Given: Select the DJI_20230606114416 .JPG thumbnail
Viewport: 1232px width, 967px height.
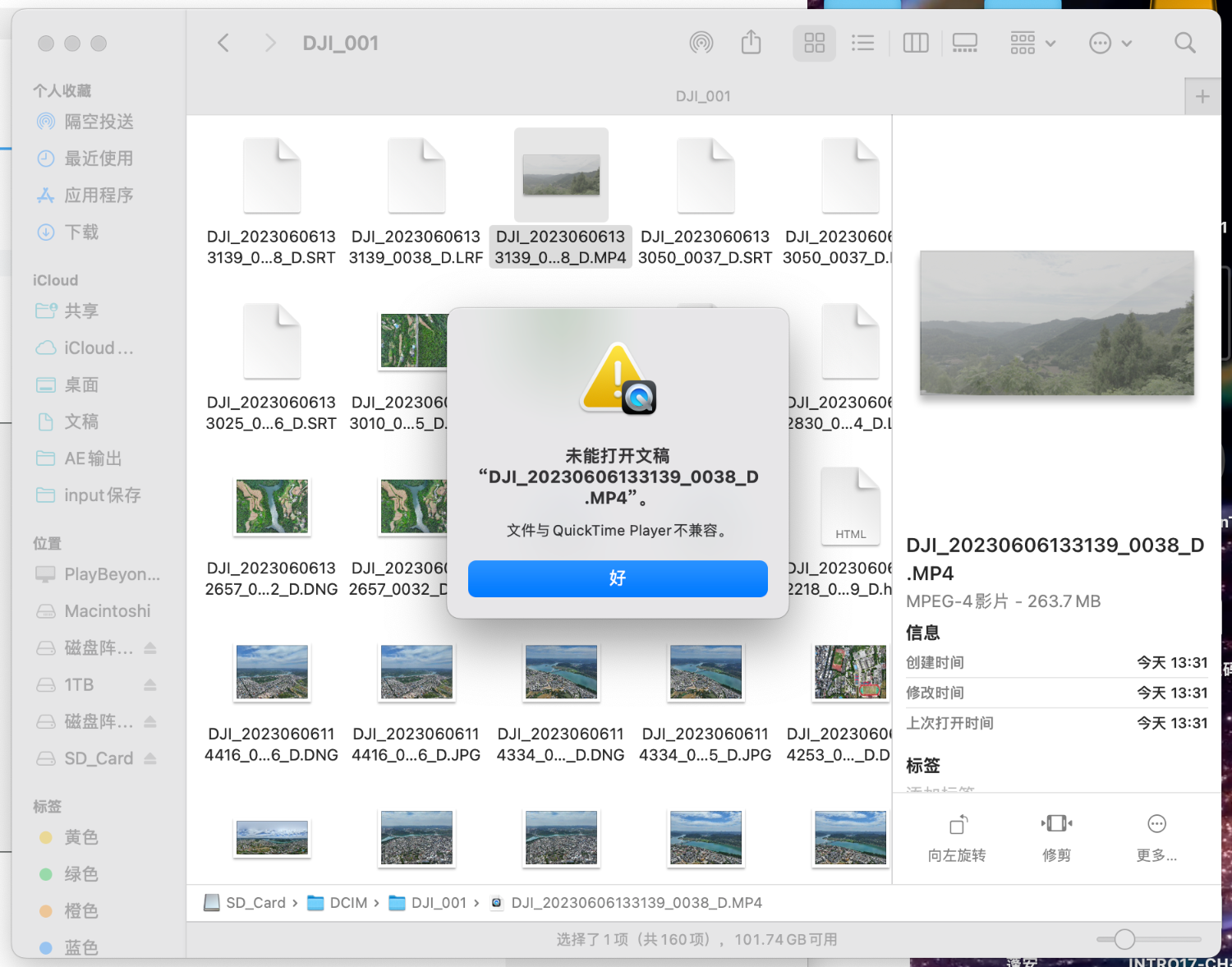Looking at the screenshot, I should pos(416,672).
